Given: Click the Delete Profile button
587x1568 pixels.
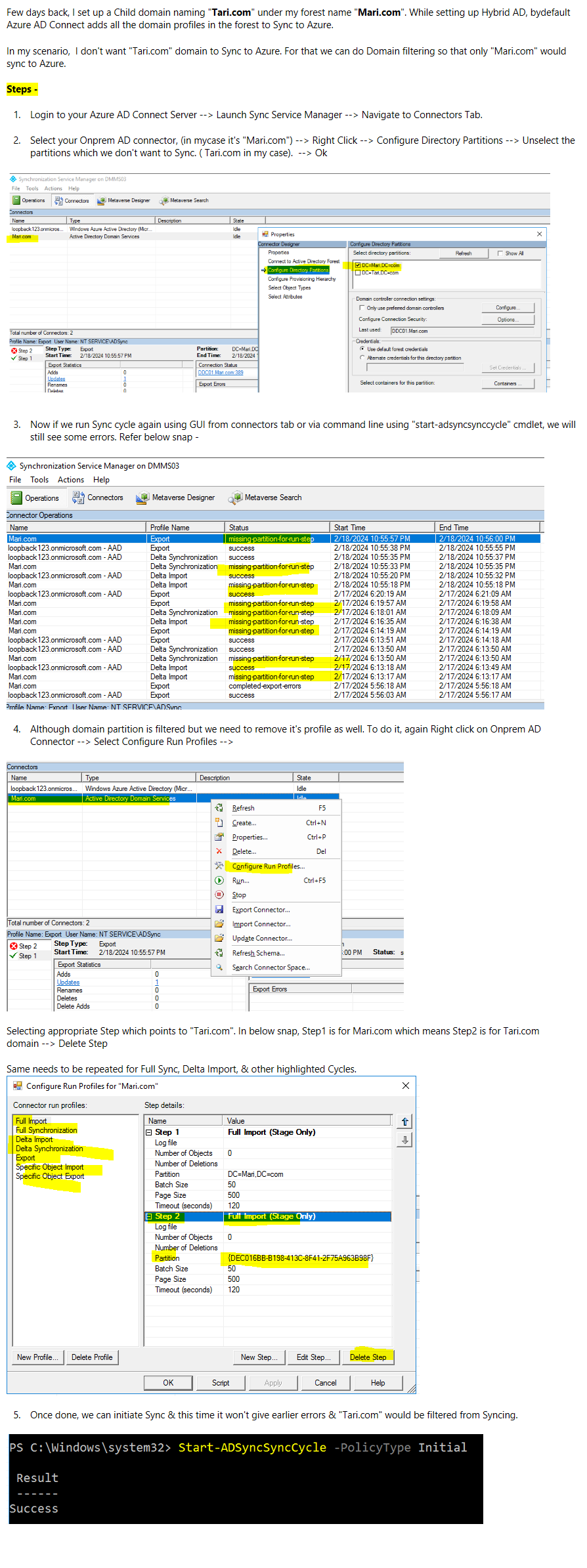Looking at the screenshot, I should pyautogui.click(x=92, y=1357).
